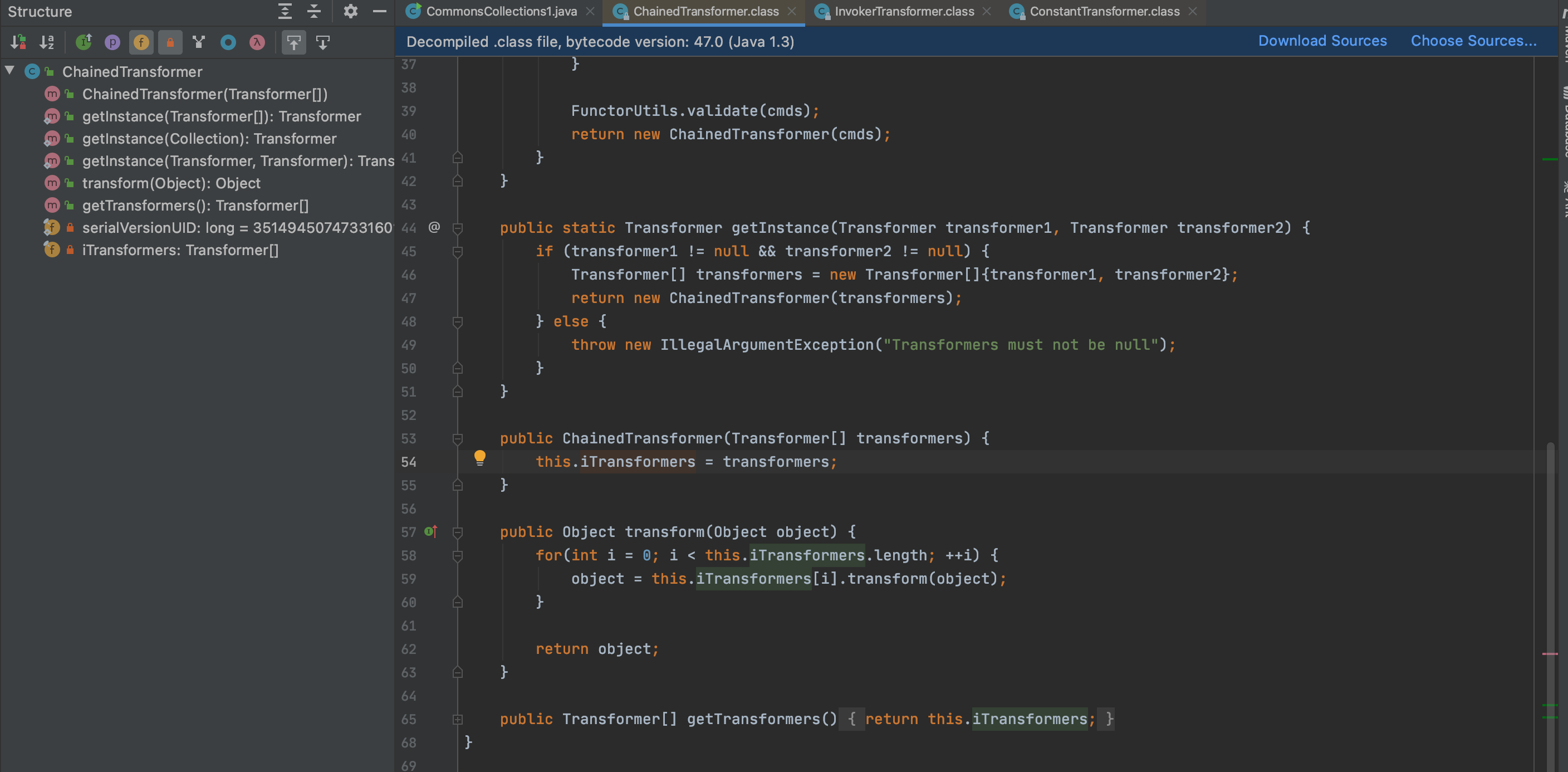The width and height of the screenshot is (1568, 772).
Task: Collapse all nodes in Structure panel
Action: coord(314,11)
